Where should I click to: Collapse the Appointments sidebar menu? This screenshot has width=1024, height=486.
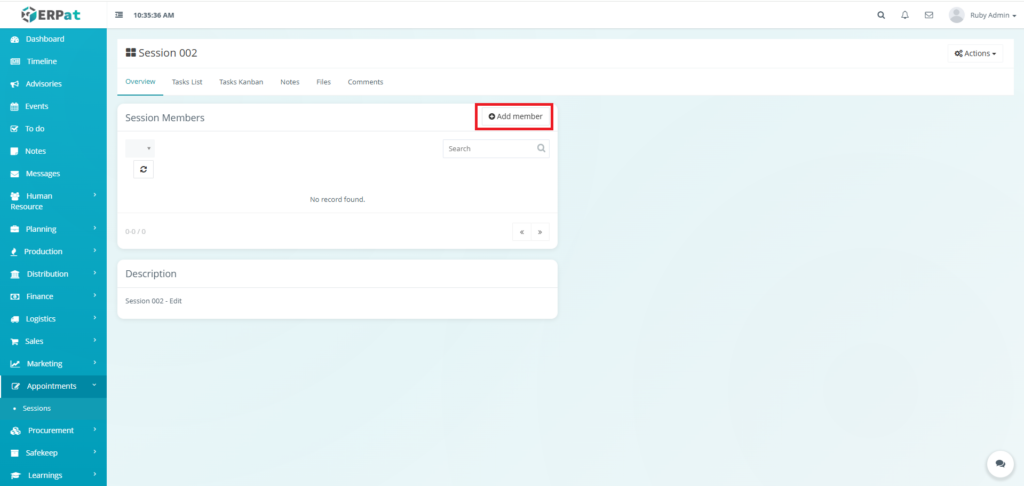53,386
